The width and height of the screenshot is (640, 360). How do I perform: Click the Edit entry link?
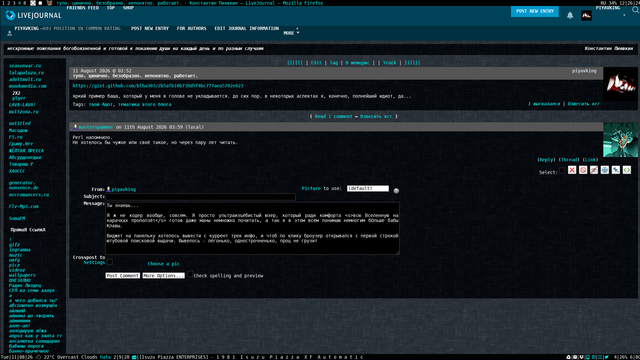pos(316,63)
